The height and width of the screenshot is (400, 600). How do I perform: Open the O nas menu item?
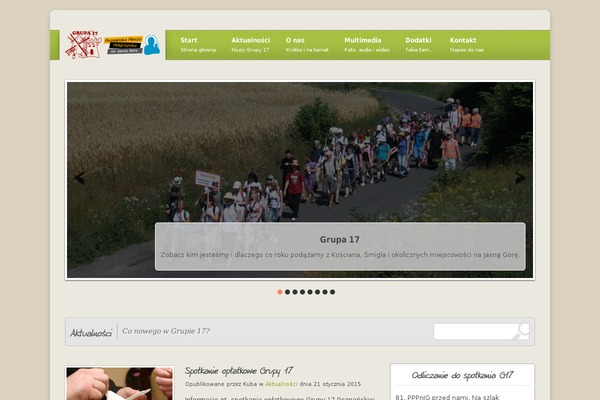click(x=307, y=45)
